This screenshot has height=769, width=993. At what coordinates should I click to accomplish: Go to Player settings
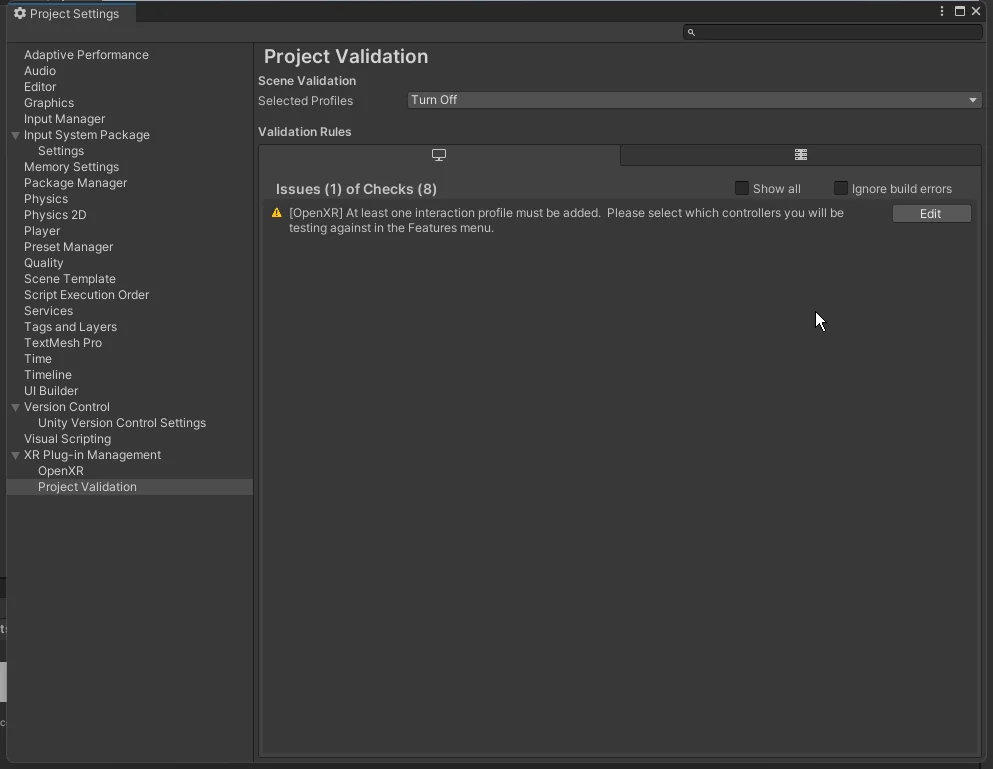[42, 231]
